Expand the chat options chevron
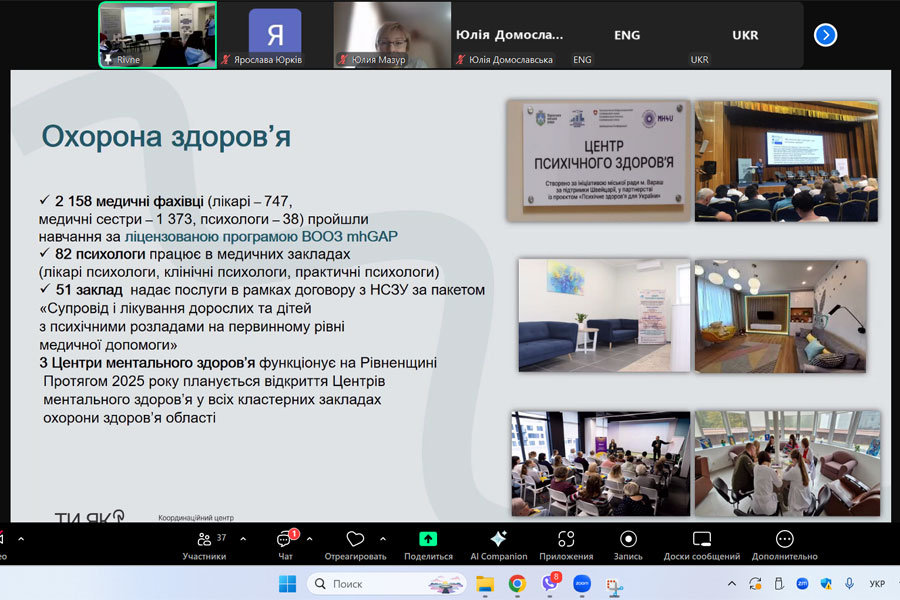Image resolution: width=900 pixels, height=600 pixels. [309, 539]
